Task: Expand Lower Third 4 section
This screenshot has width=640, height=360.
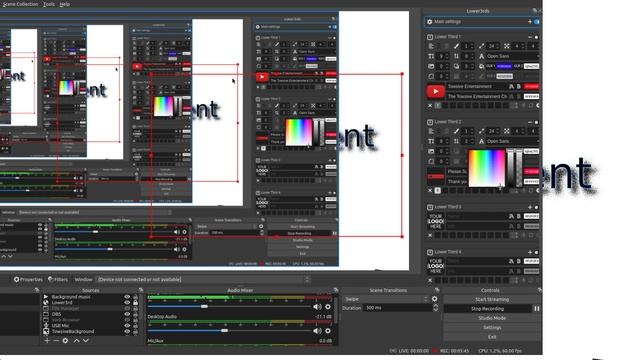Action: click(530, 252)
